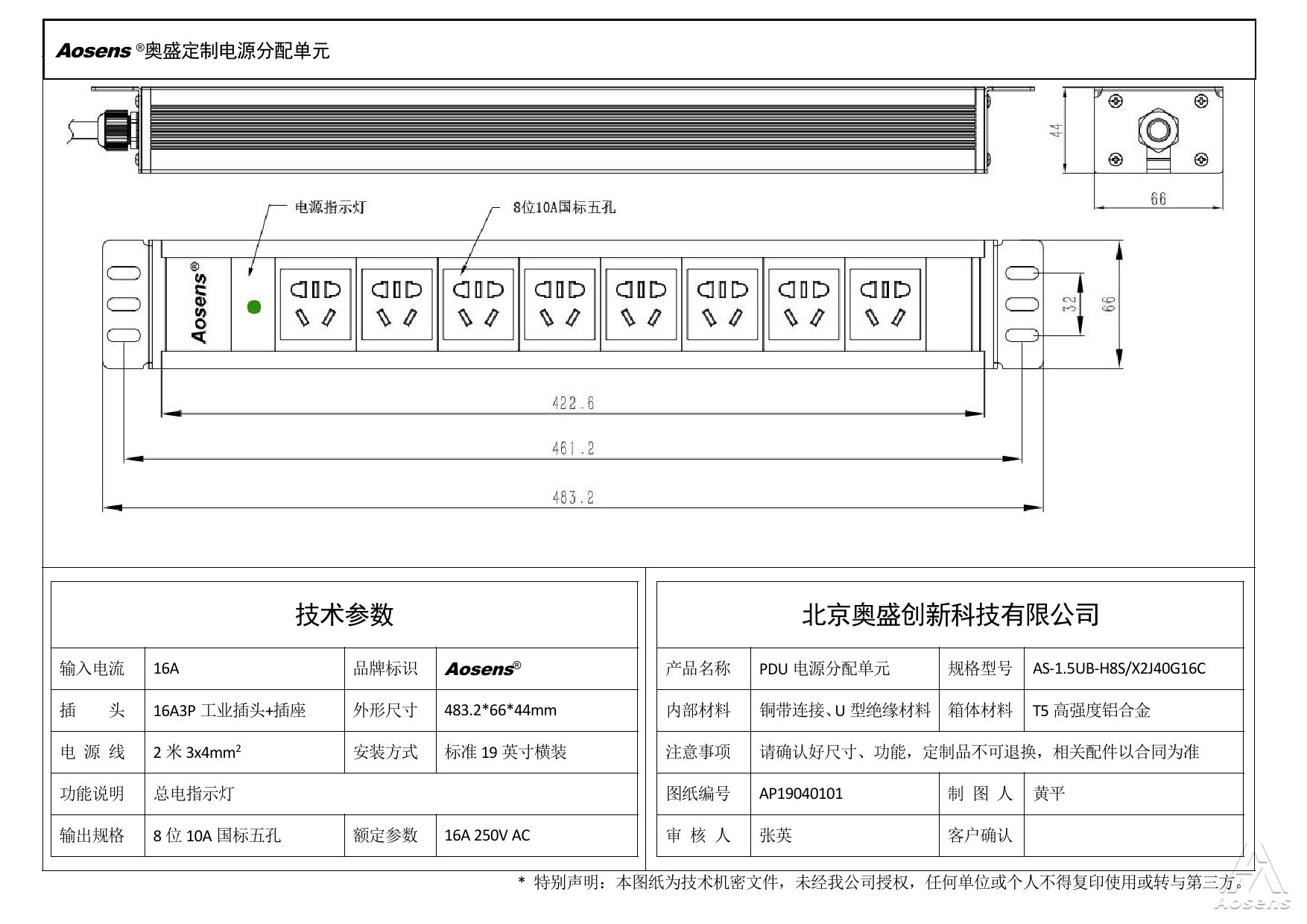The image size is (1307, 924).
Task: Select the 422.6 dimension text
Action: point(573,403)
